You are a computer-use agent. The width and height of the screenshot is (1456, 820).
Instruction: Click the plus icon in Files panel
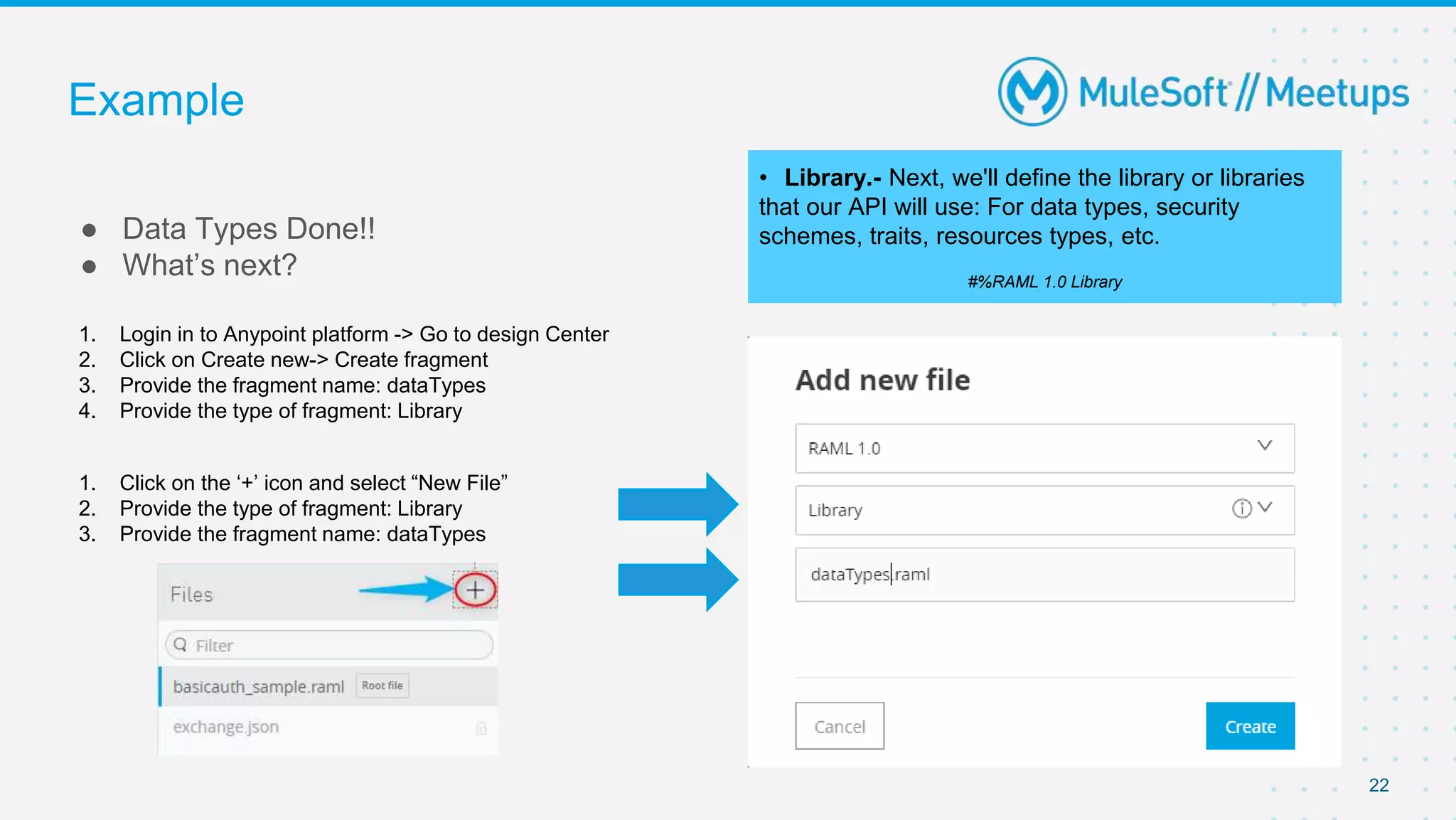475,590
